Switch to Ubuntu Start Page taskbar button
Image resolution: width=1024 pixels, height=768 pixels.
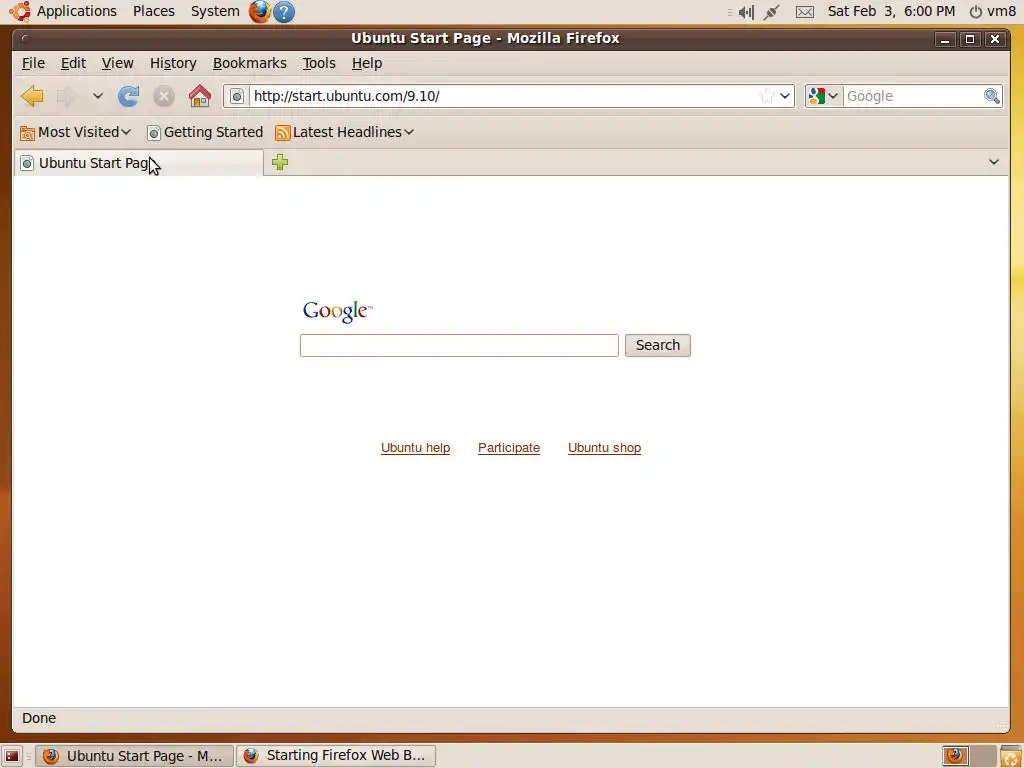click(134, 756)
